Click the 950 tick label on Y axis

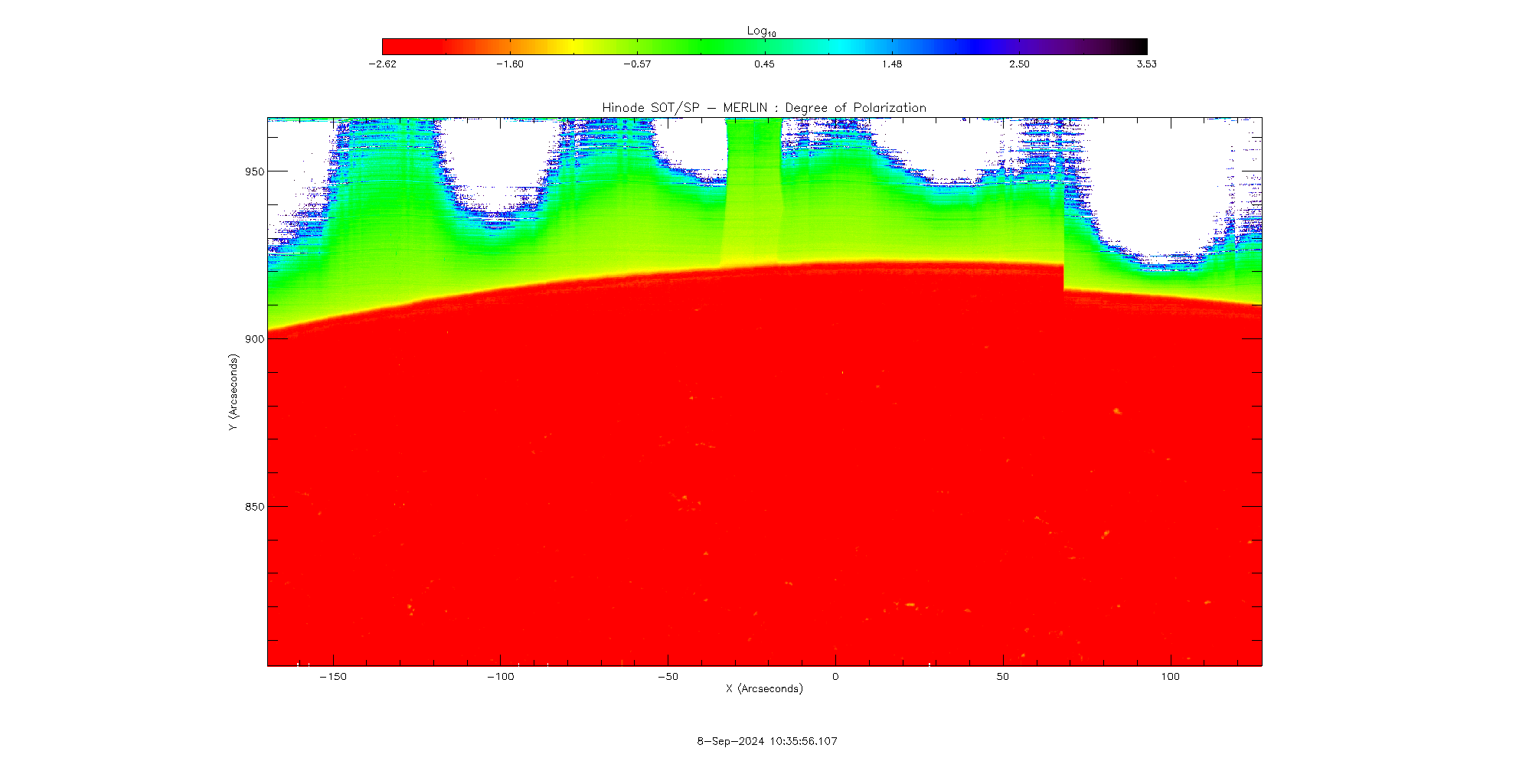(x=254, y=172)
